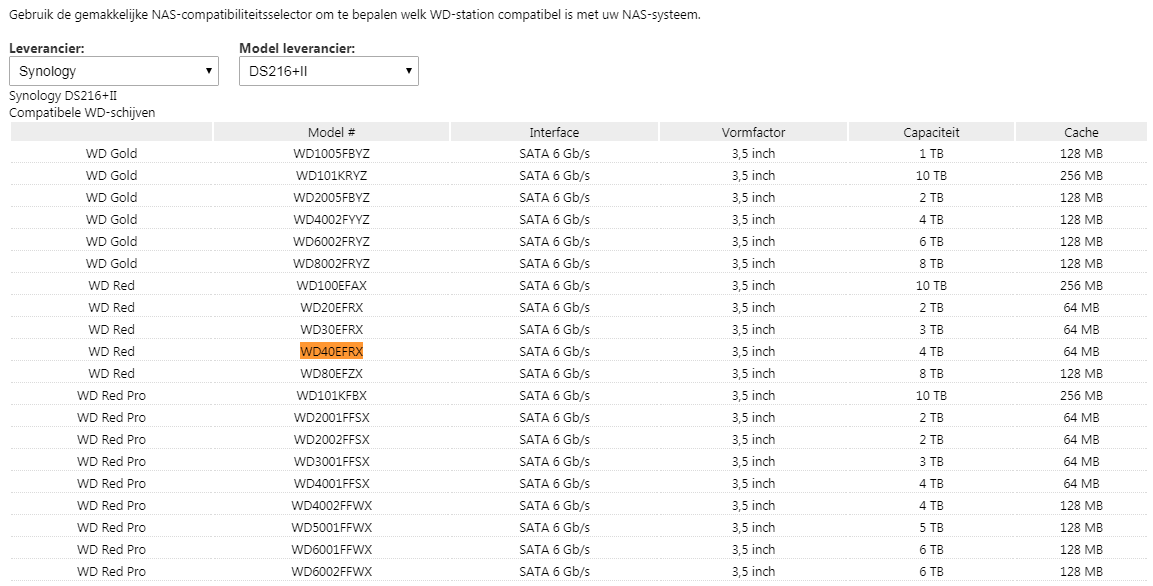Select the Vormfactor column header
This screenshot has width=1153, height=586.
pyautogui.click(x=753, y=132)
